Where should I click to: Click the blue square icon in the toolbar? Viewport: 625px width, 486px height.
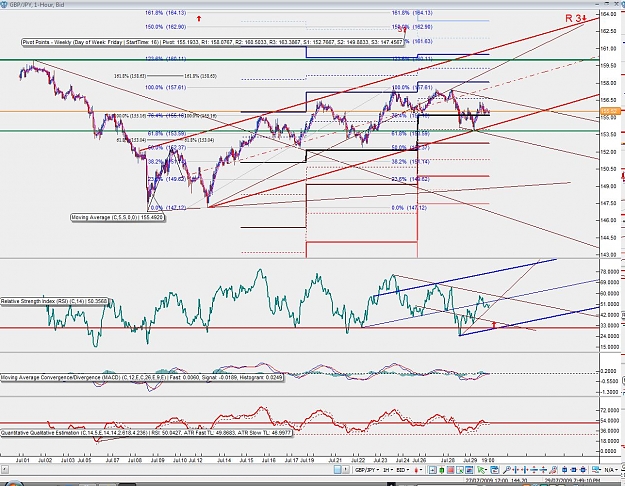point(337,470)
